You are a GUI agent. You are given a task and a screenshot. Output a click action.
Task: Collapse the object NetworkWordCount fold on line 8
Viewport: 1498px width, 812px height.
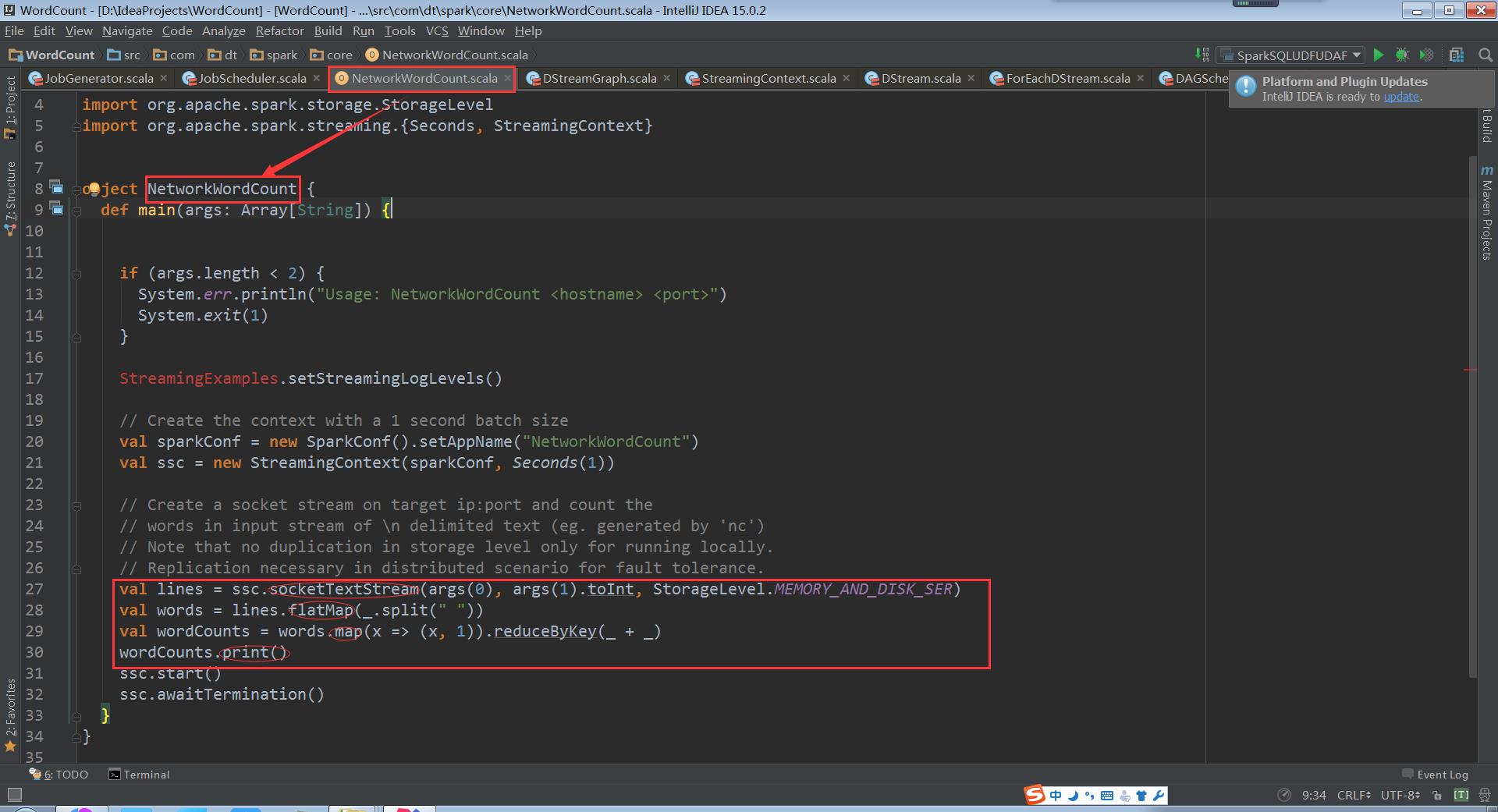click(x=77, y=189)
